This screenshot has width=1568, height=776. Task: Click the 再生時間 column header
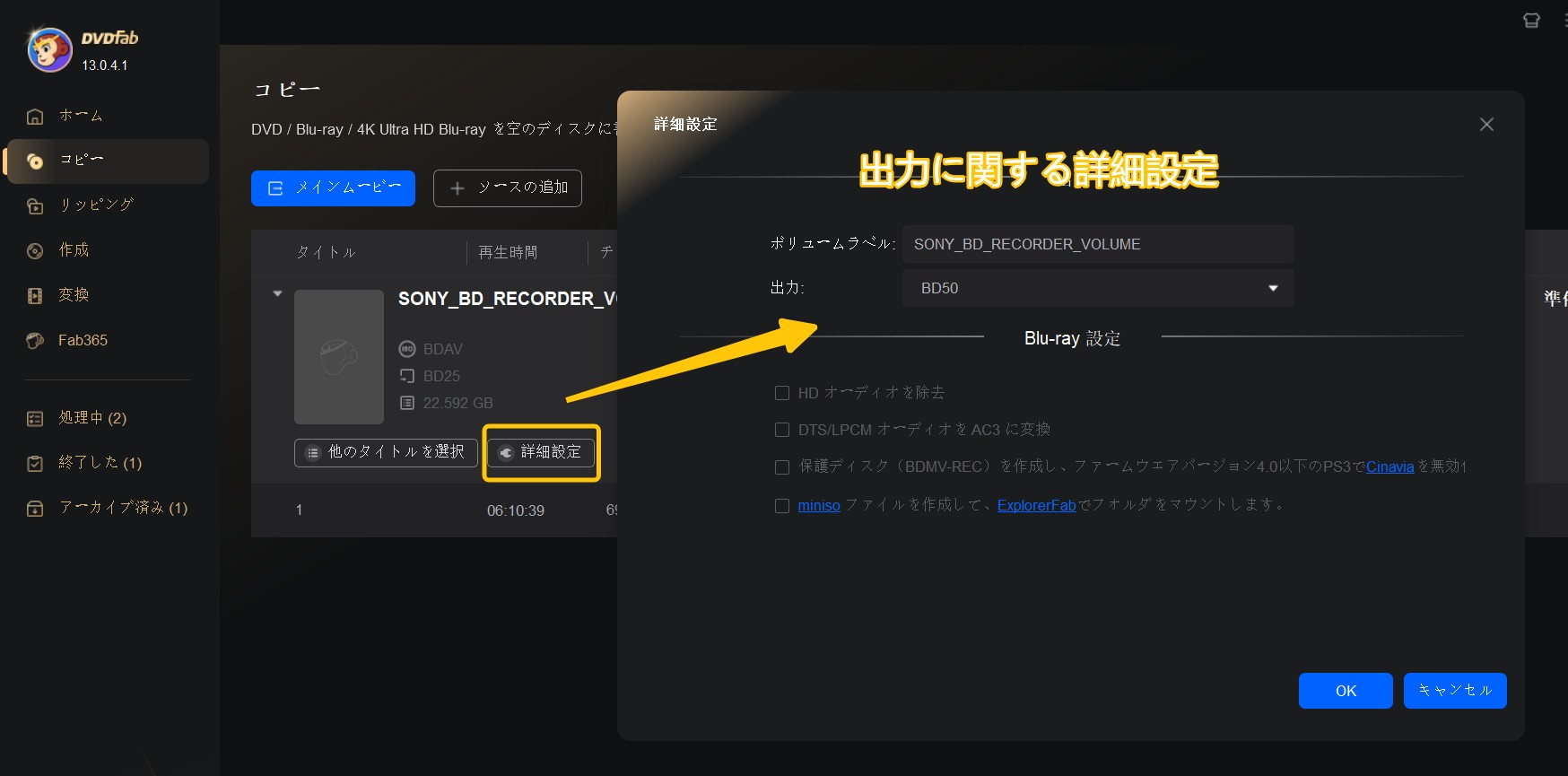coord(508,253)
